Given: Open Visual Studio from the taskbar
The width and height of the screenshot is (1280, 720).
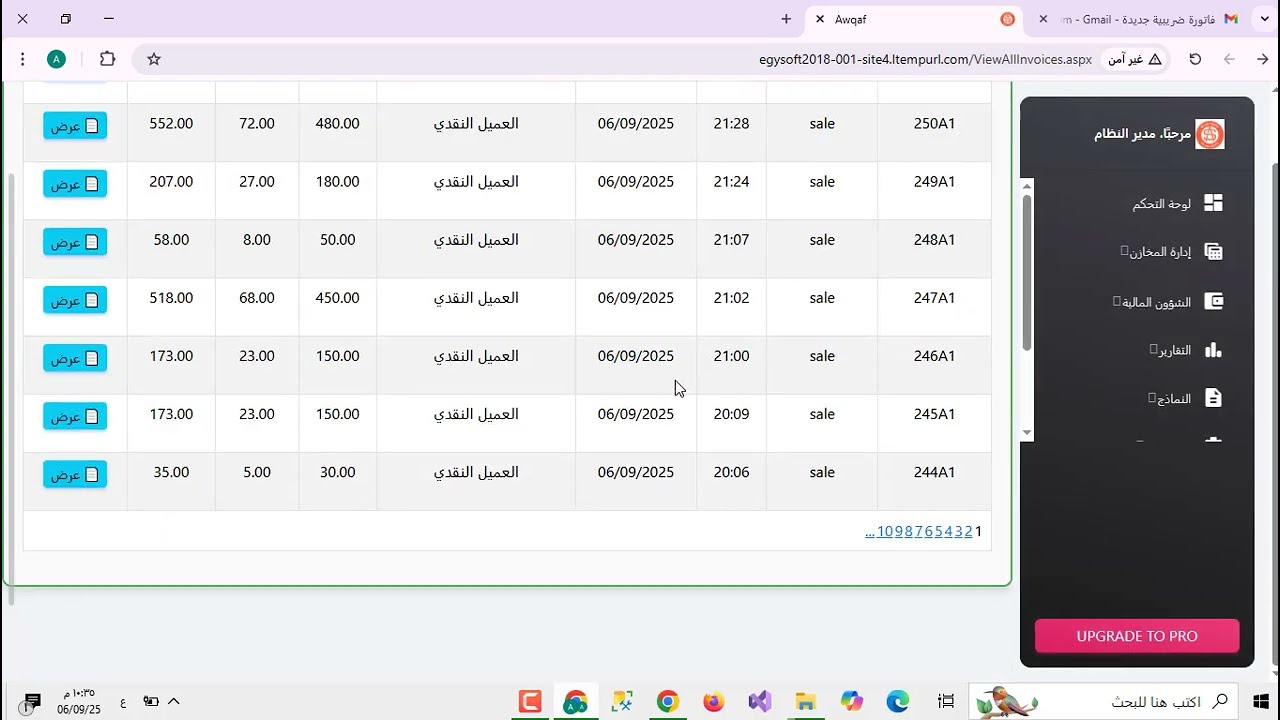Looking at the screenshot, I should pyautogui.click(x=760, y=702).
